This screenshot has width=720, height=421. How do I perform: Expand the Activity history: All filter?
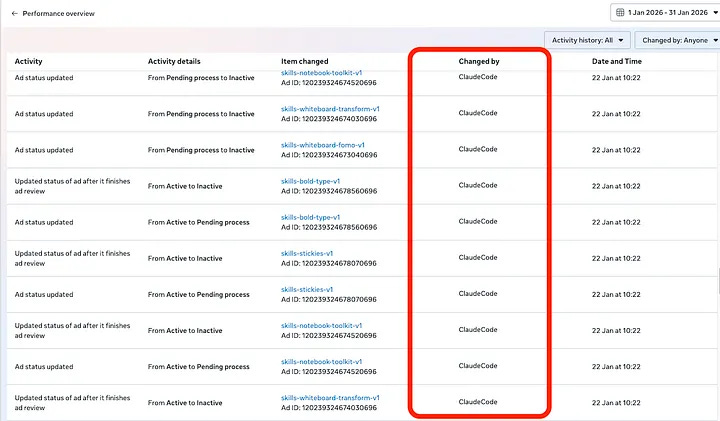coord(587,40)
